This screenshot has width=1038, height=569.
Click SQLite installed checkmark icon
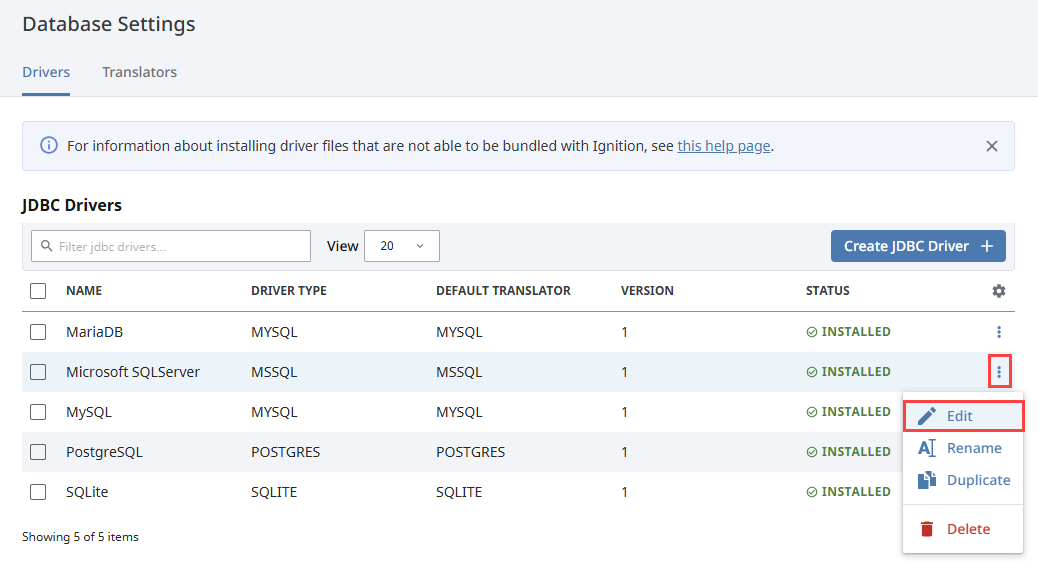tap(812, 492)
